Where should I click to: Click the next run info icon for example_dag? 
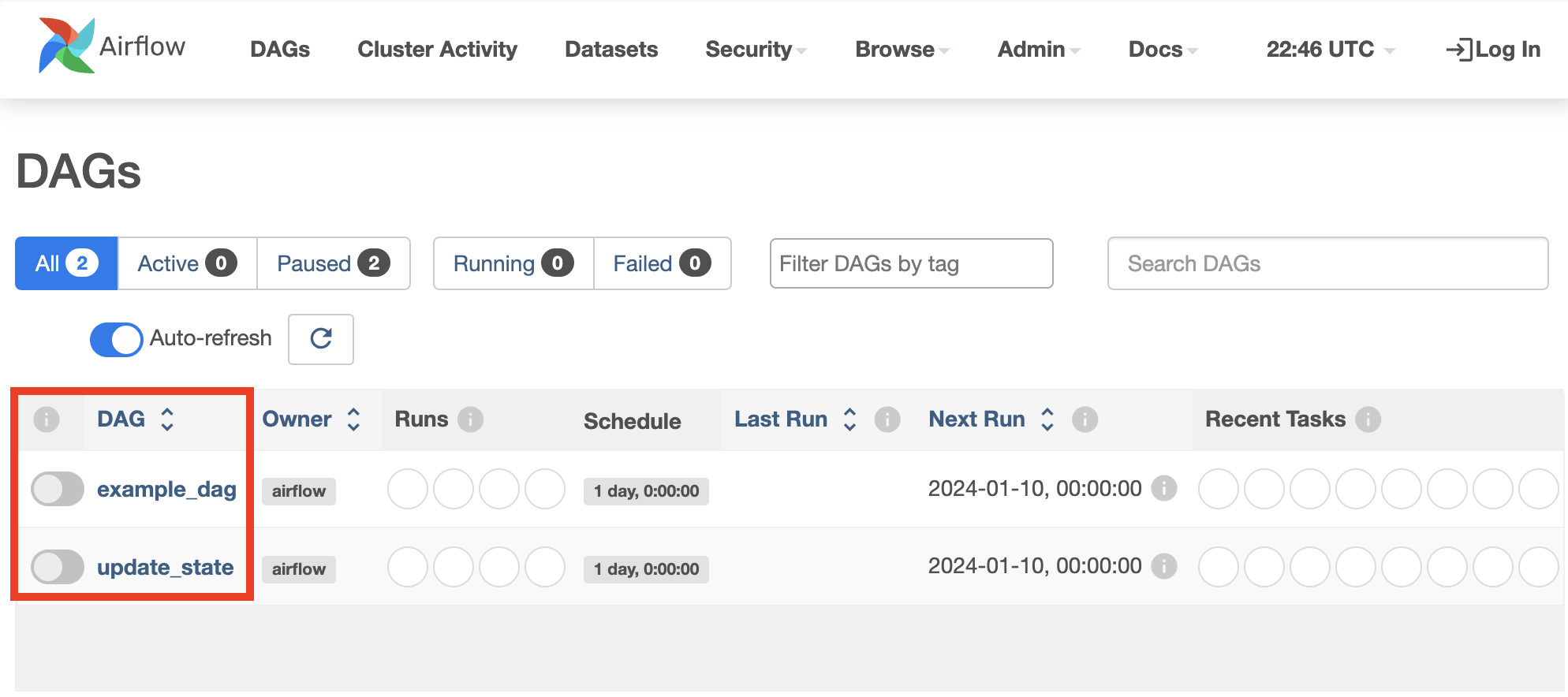(1164, 489)
